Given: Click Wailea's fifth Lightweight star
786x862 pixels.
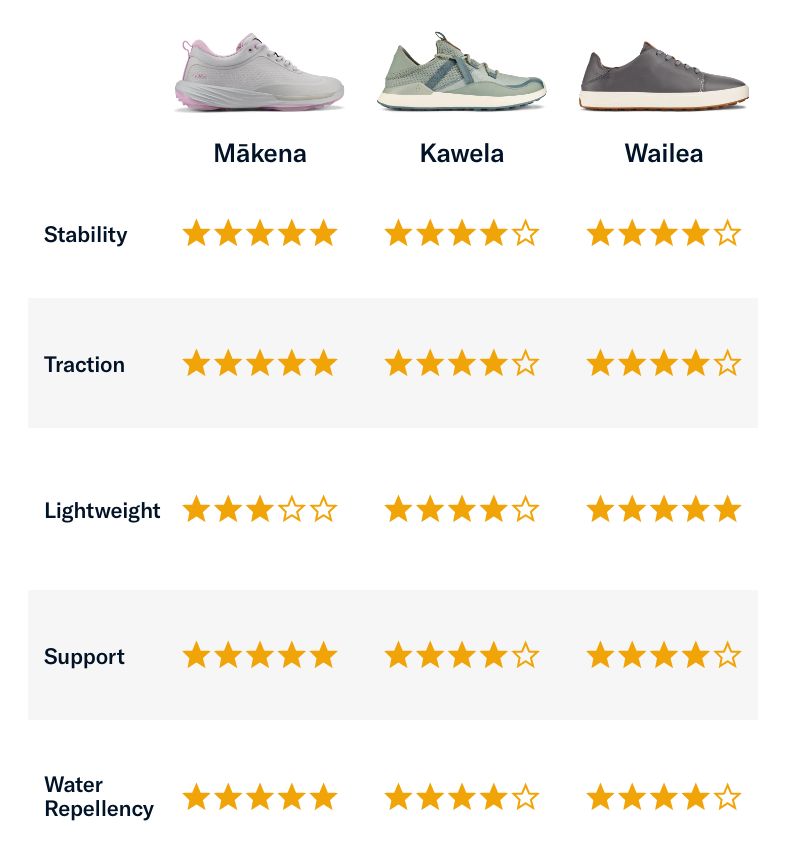Looking at the screenshot, I should coord(728,509).
